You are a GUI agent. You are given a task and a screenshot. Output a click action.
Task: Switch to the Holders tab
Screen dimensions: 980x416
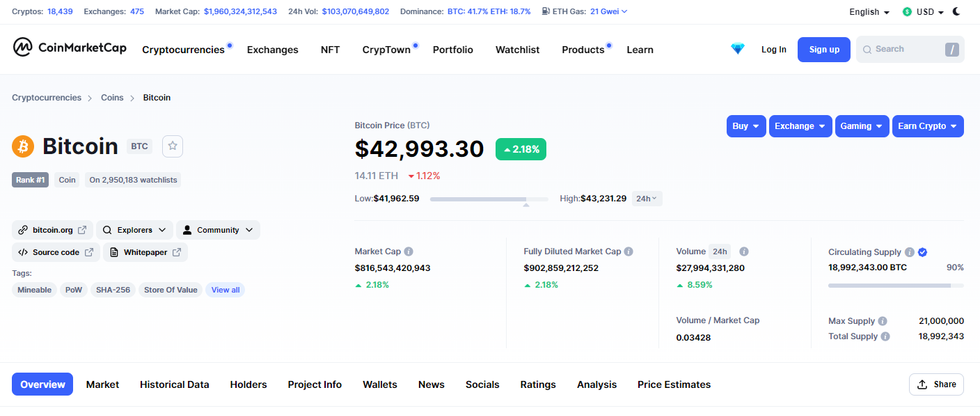[248, 385]
